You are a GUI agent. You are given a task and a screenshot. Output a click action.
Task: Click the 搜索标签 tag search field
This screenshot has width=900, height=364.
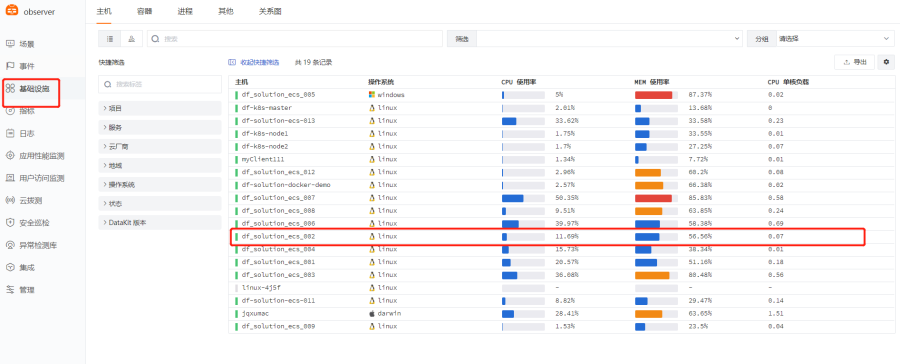[160, 84]
